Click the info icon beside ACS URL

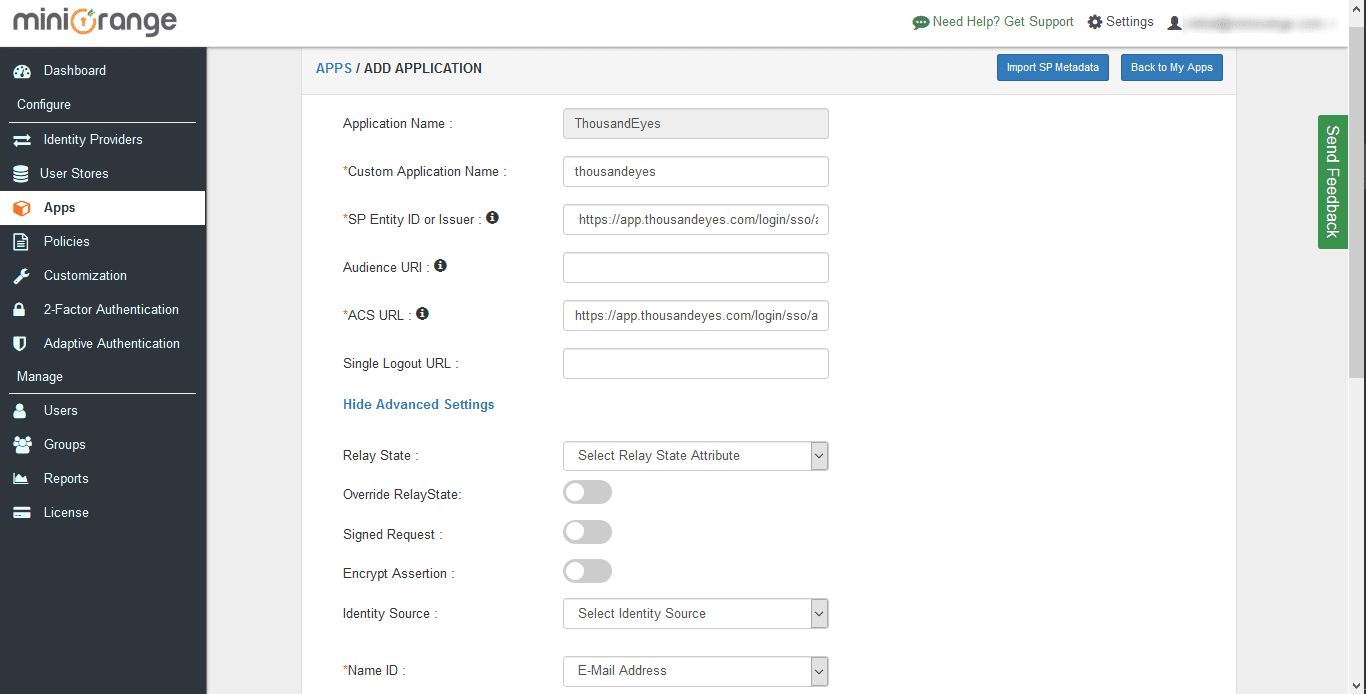[x=422, y=314]
